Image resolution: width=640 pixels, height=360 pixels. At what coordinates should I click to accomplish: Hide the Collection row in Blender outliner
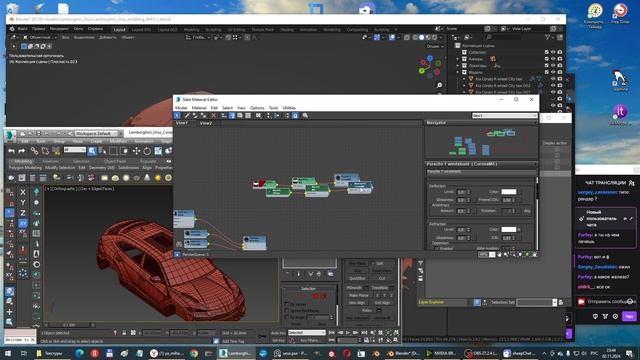(553, 52)
